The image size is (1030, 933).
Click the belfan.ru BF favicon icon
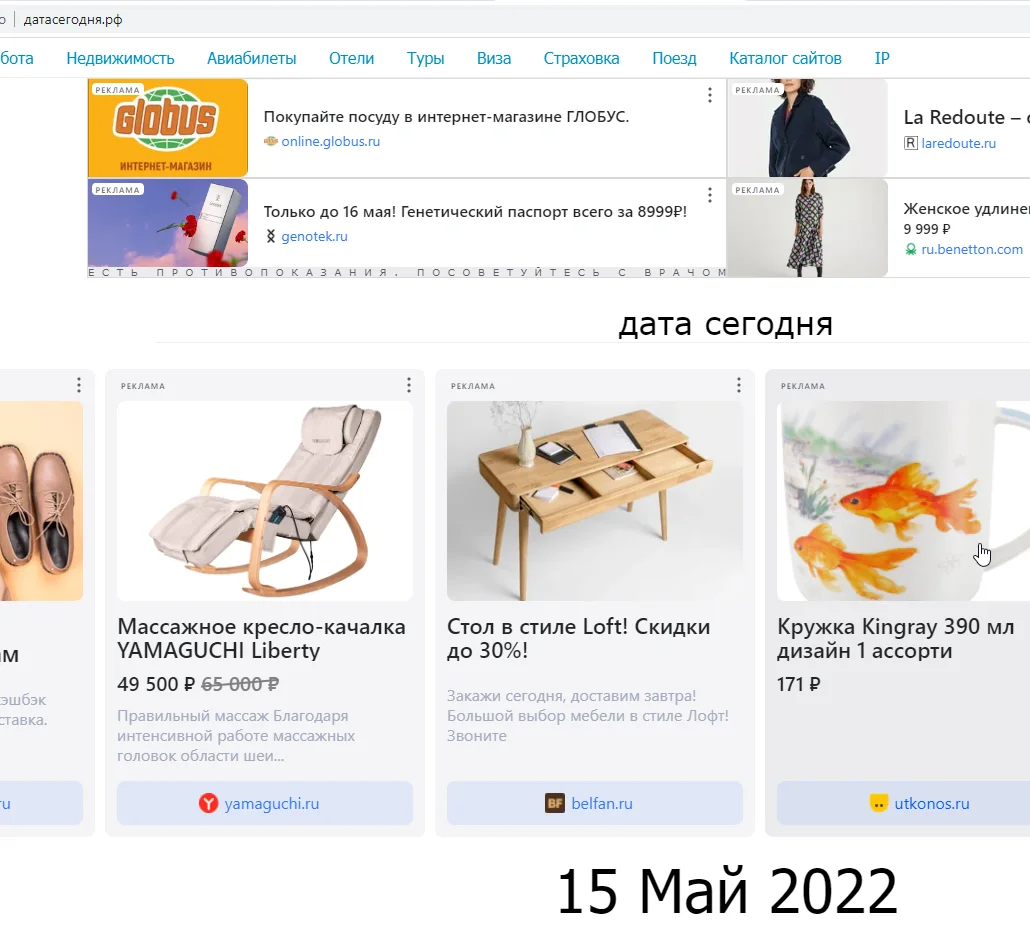click(555, 803)
